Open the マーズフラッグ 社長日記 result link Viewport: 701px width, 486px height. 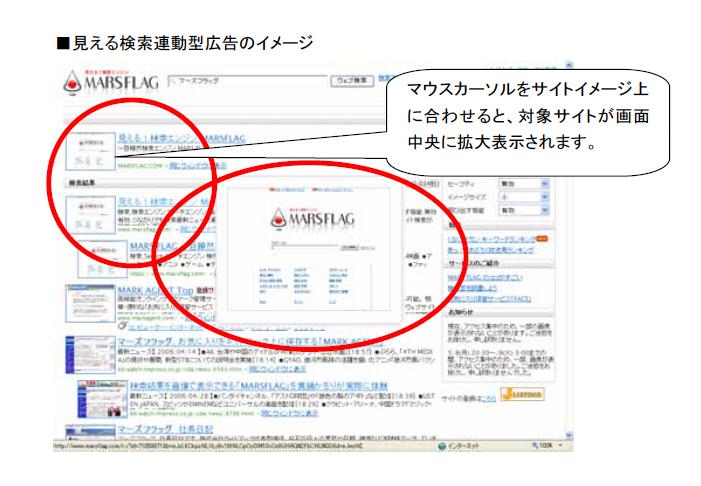pos(165,429)
